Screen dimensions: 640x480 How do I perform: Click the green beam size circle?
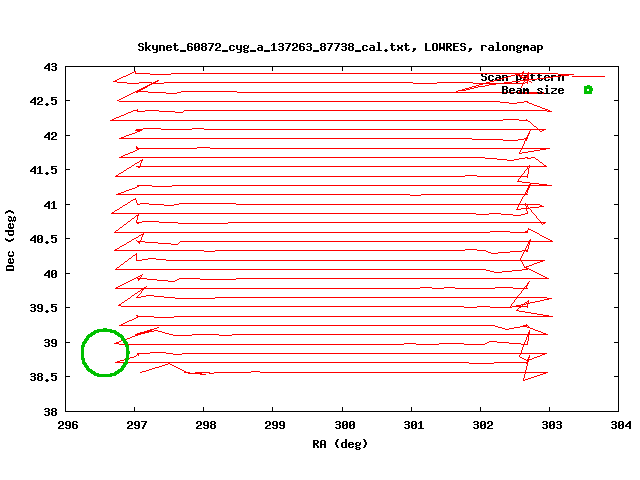[x=105, y=352]
